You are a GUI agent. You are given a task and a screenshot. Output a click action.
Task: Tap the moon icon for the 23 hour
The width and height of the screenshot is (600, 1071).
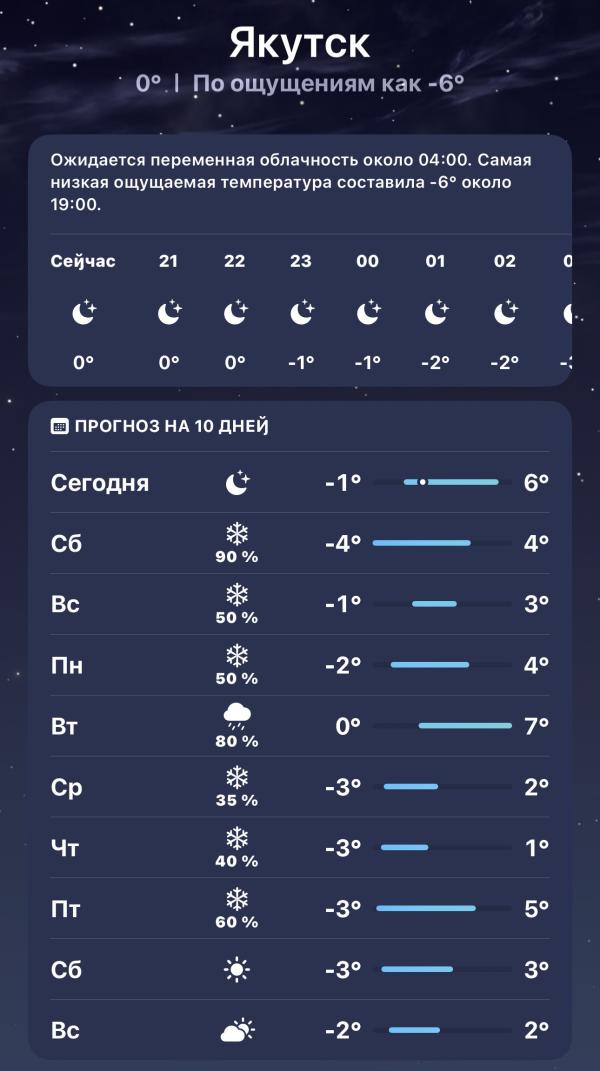pos(301,314)
